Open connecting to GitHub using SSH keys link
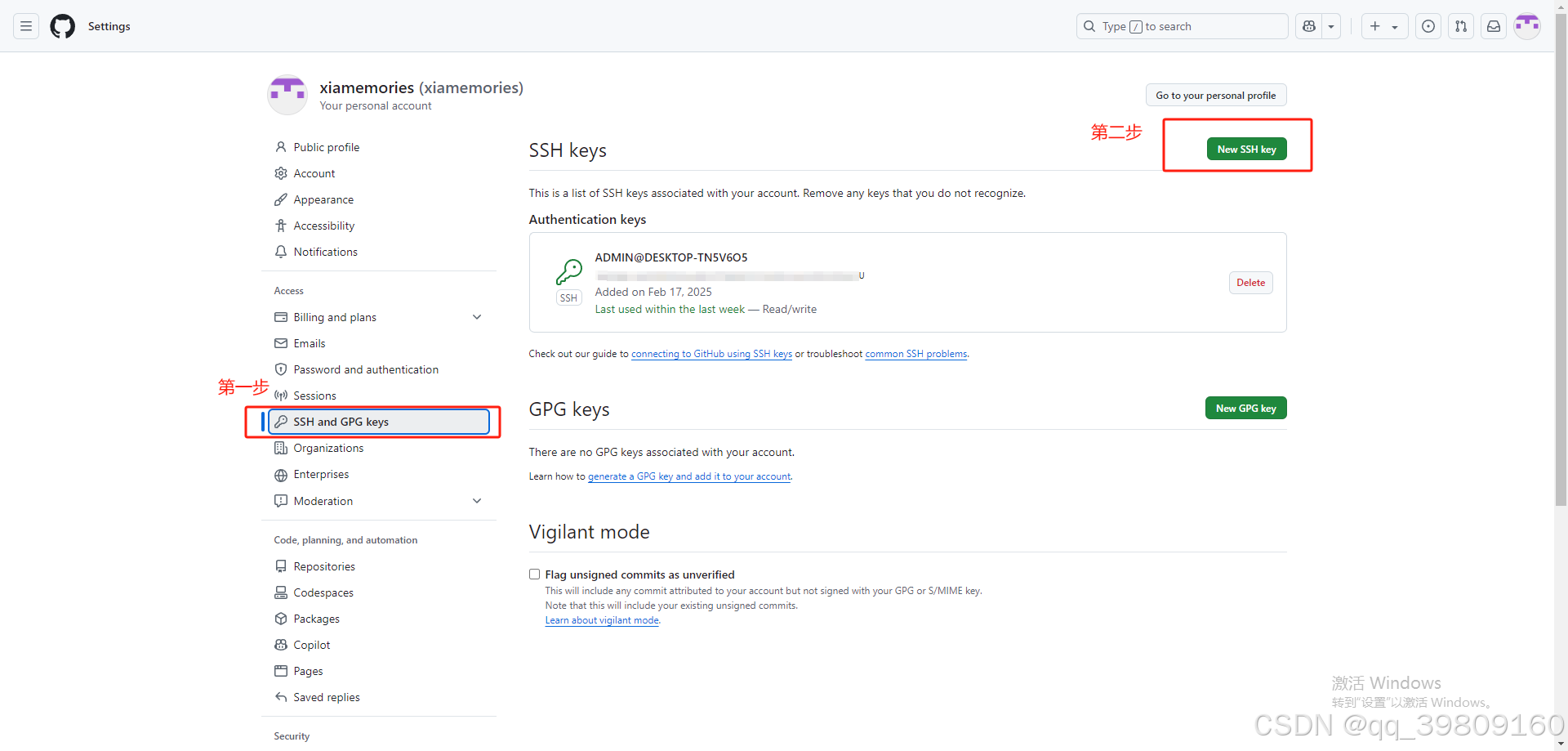 coord(711,354)
